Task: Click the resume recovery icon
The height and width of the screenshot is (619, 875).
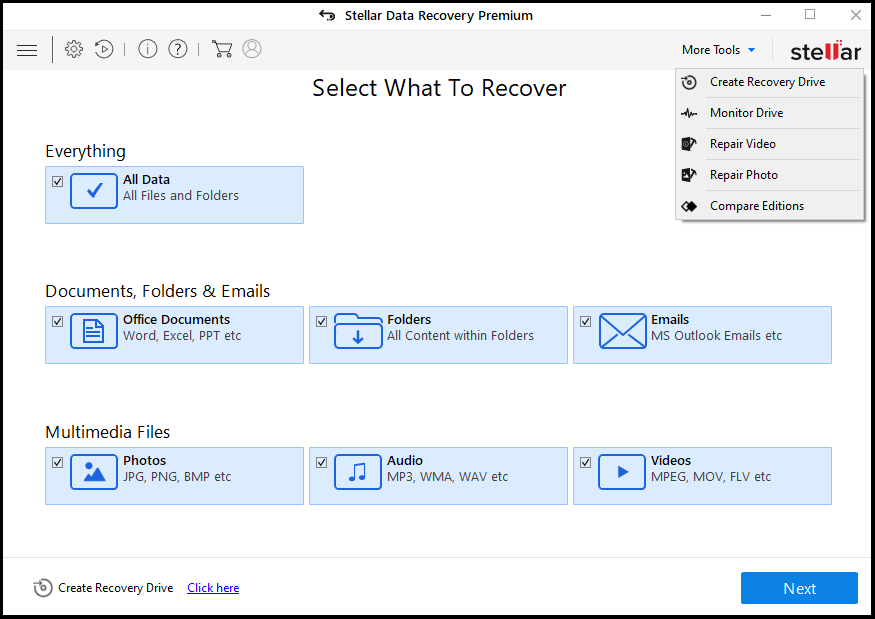Action: [104, 49]
